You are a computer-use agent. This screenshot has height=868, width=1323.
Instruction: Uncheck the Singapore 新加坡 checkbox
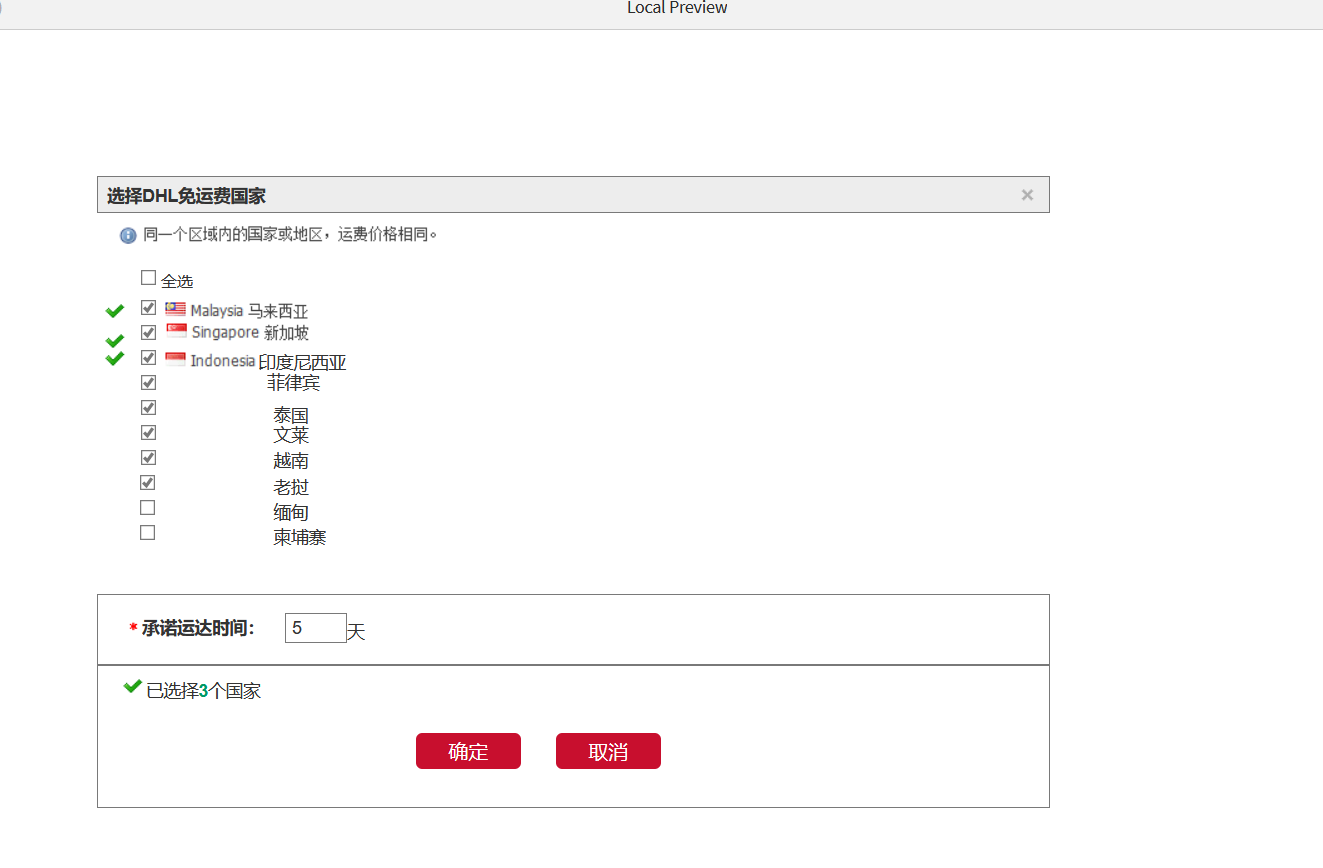(148, 332)
